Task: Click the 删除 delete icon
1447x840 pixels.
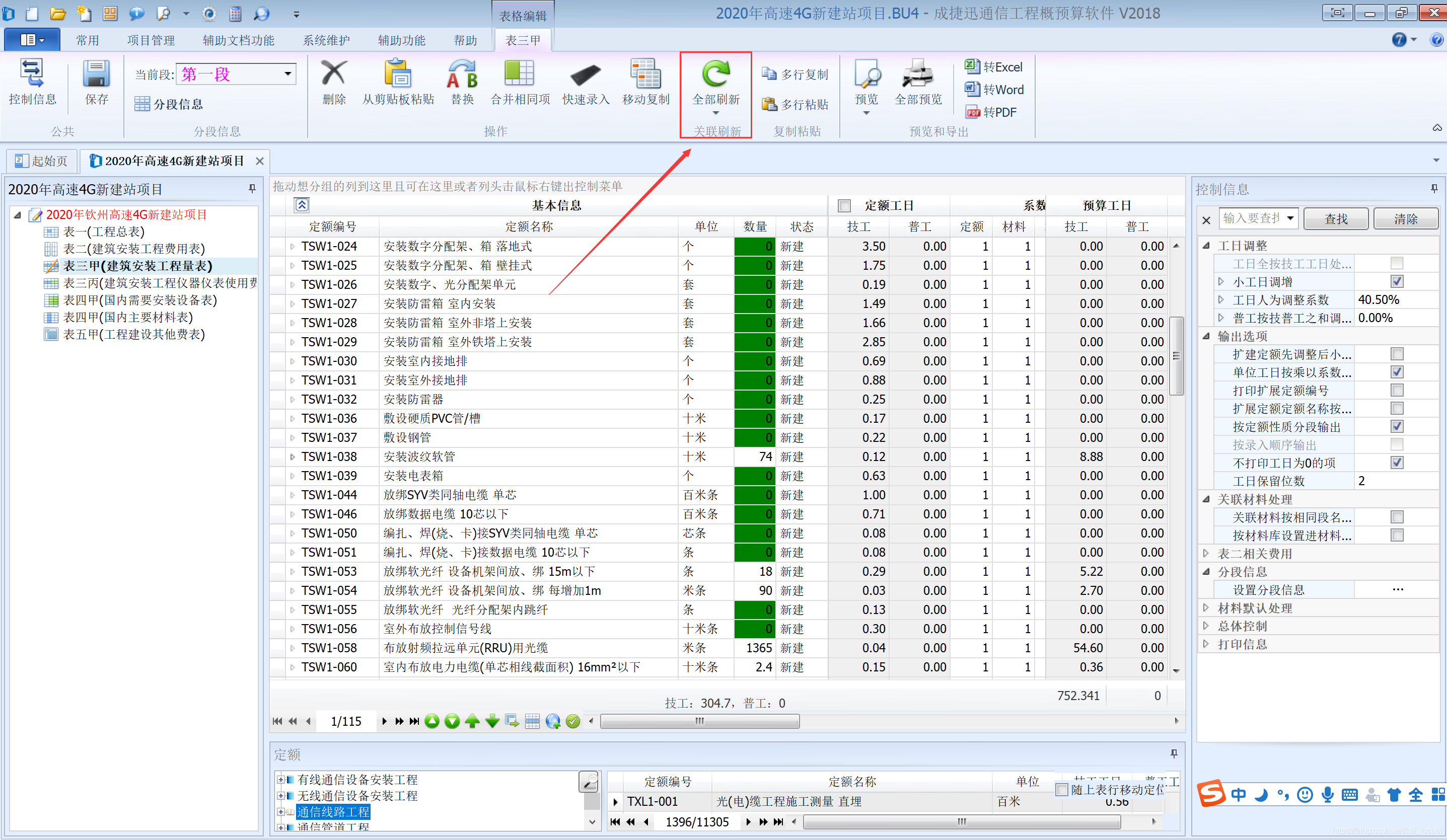Action: tap(334, 83)
